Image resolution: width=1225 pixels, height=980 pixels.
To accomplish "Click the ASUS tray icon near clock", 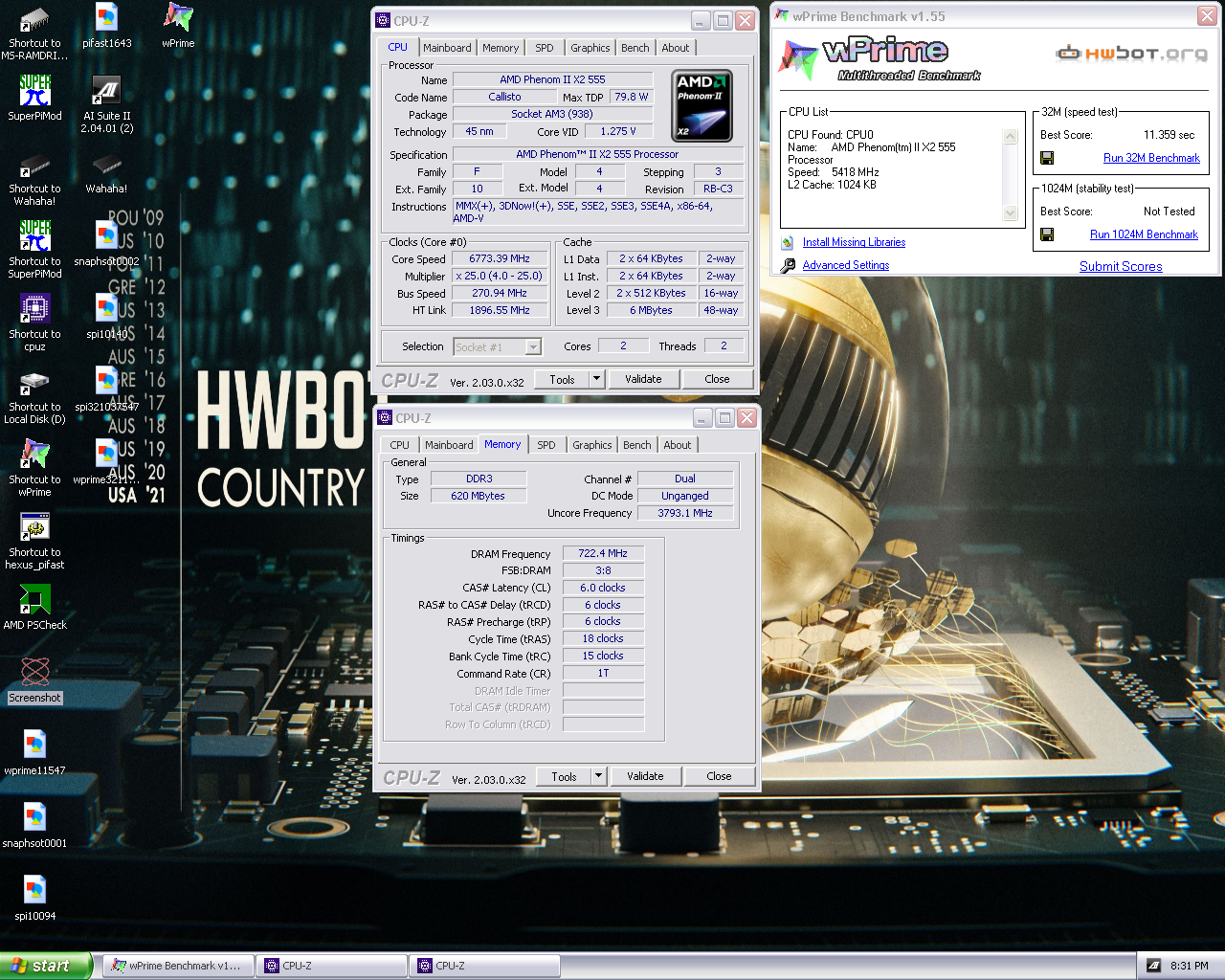I will [1153, 966].
